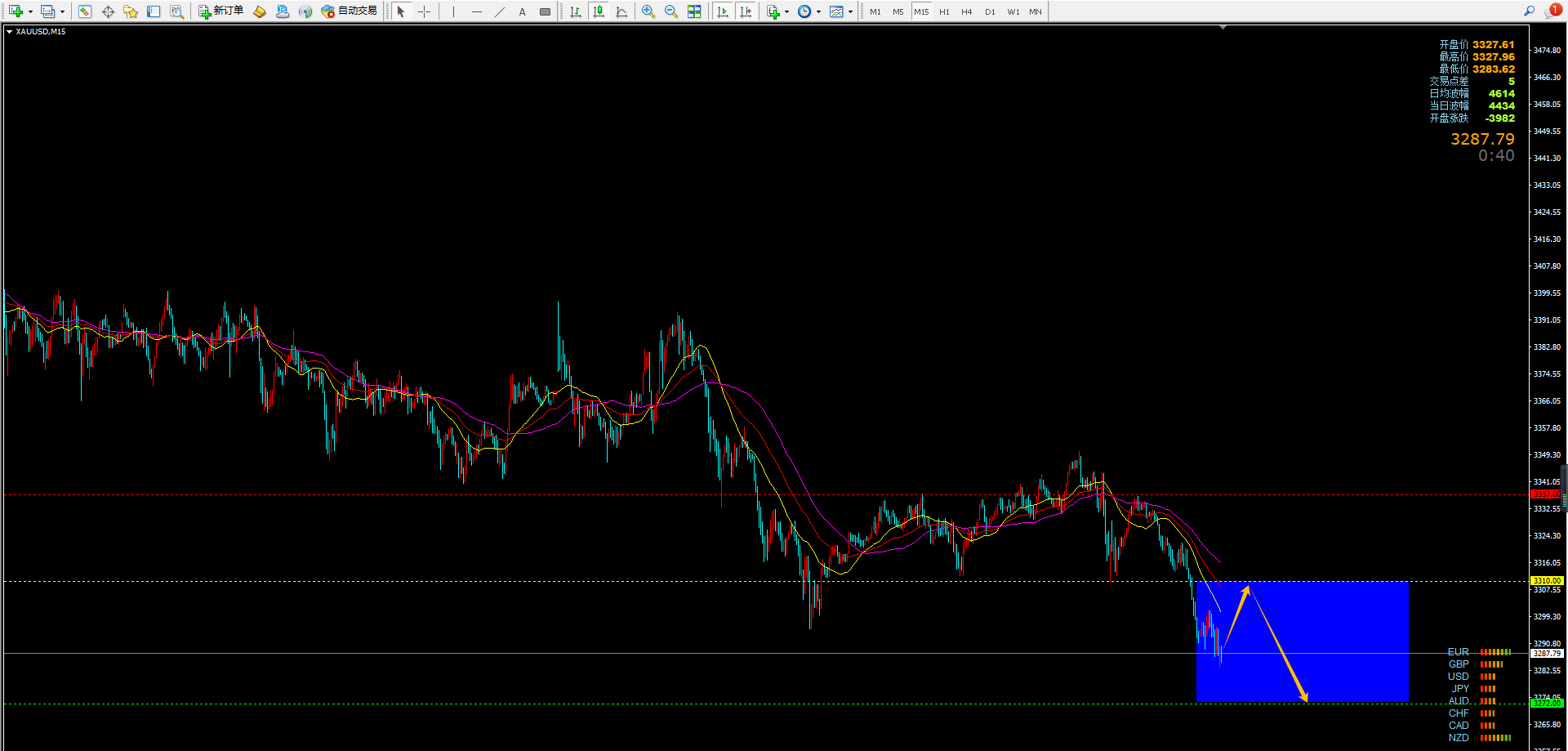Screen dimensions: 1568x751
Task: Expand the new chart dropdown arrow
Action: click(30, 11)
